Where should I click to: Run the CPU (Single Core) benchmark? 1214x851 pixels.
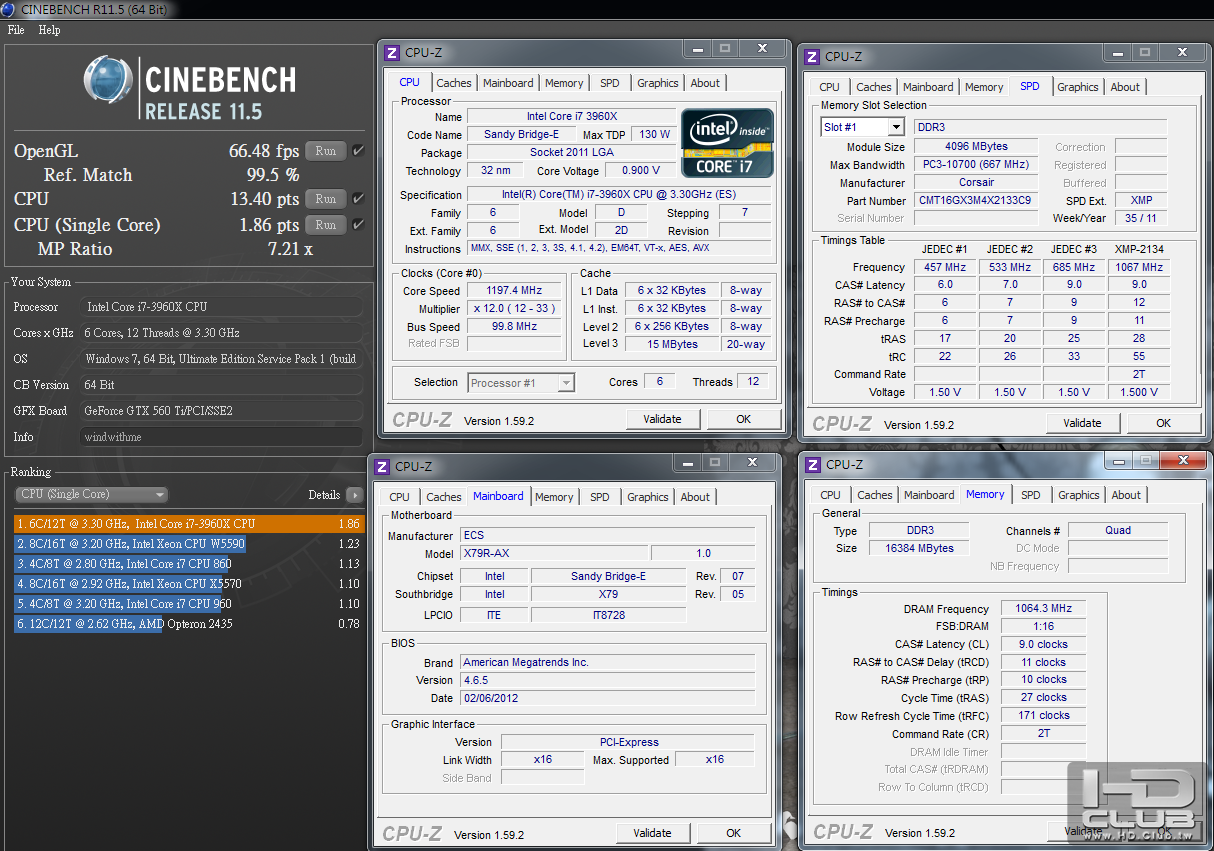click(x=326, y=225)
